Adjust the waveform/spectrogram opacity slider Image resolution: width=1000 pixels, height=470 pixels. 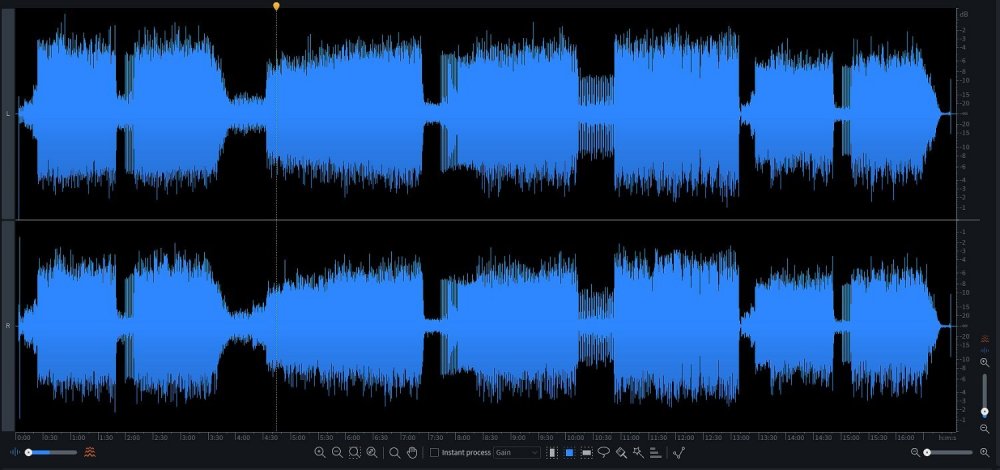(30, 453)
